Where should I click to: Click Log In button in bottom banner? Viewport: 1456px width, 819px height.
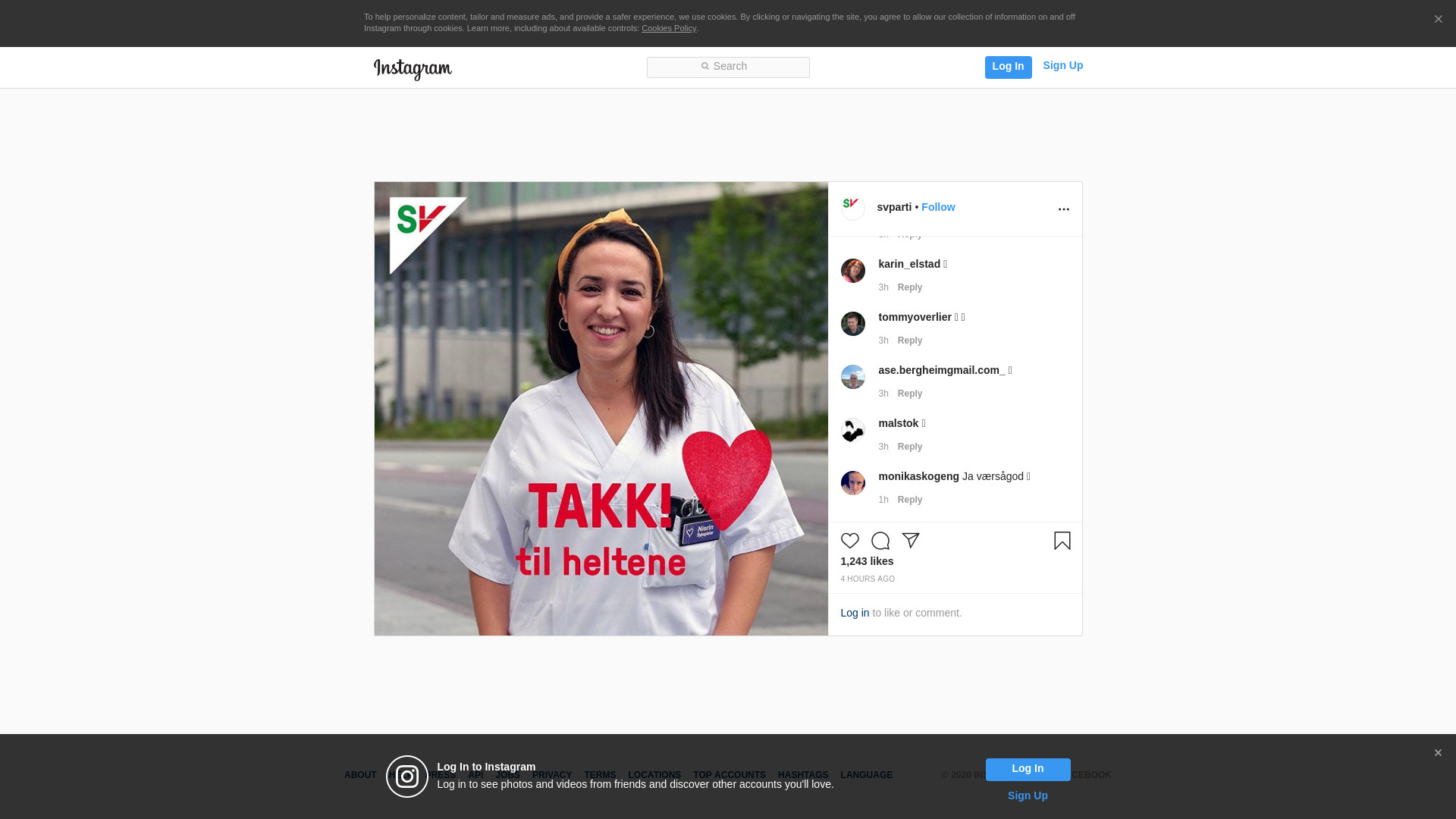click(x=1028, y=770)
